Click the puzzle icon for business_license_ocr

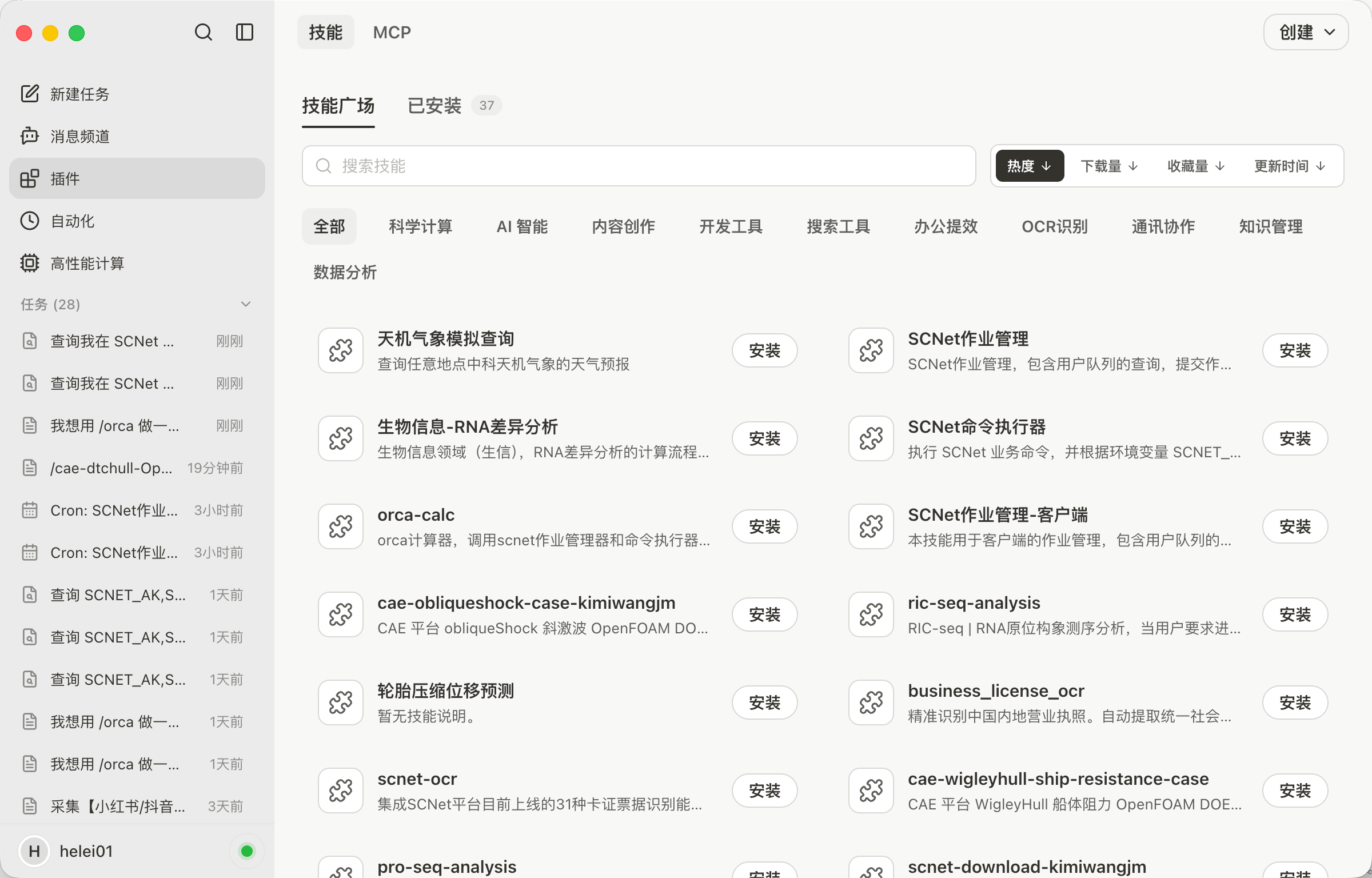coord(871,703)
